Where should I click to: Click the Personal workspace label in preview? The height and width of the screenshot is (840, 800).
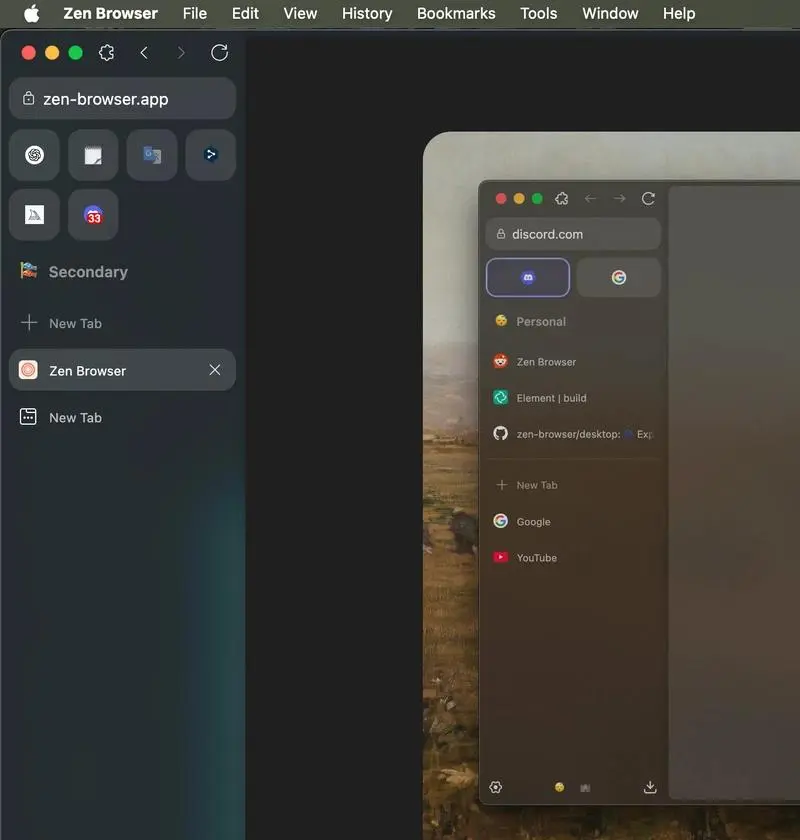541,321
